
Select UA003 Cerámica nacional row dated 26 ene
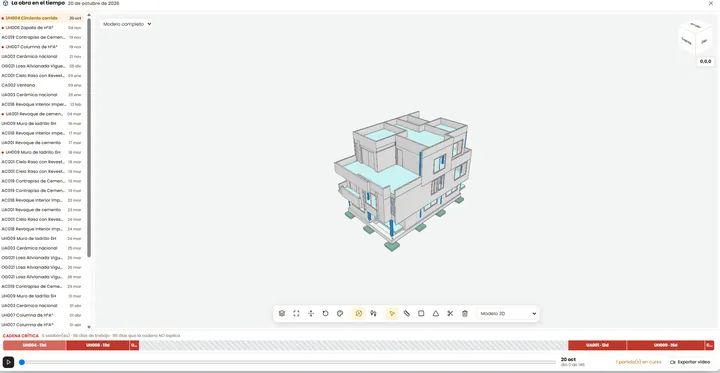(42, 95)
